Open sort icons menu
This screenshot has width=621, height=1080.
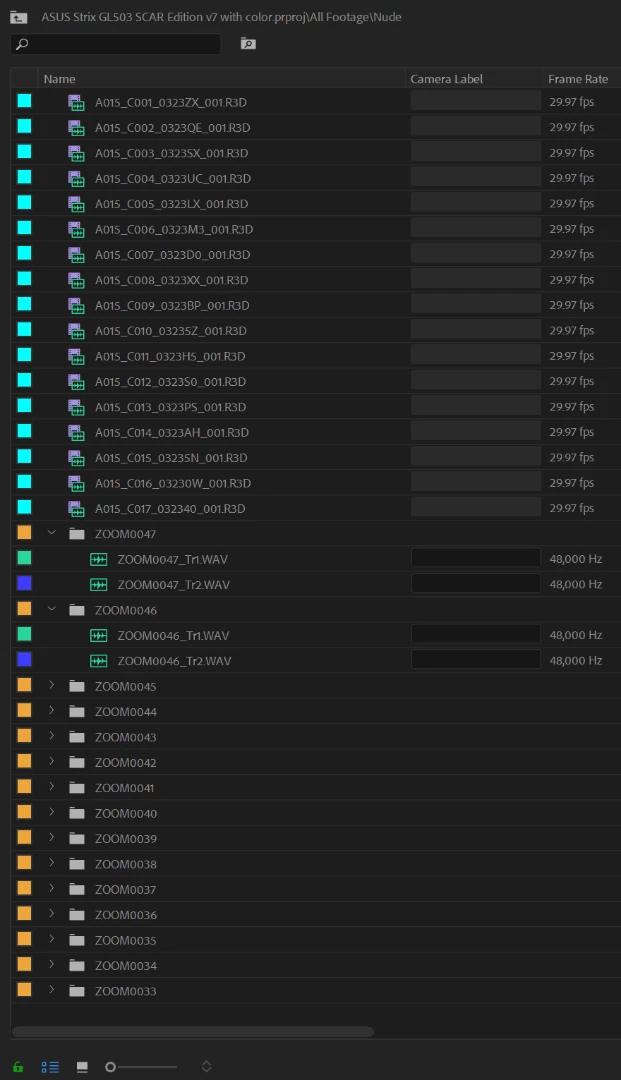[x=206, y=1067]
